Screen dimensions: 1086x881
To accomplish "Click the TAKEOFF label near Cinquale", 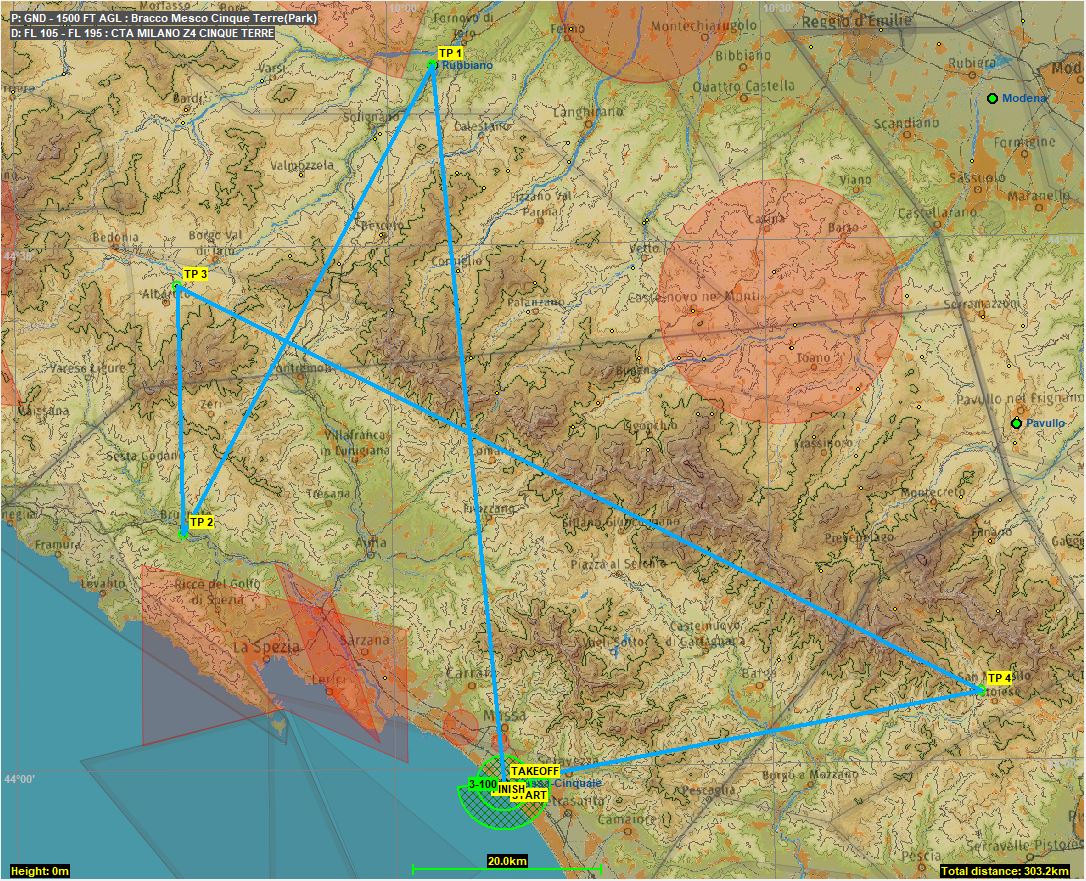I will coord(534,771).
